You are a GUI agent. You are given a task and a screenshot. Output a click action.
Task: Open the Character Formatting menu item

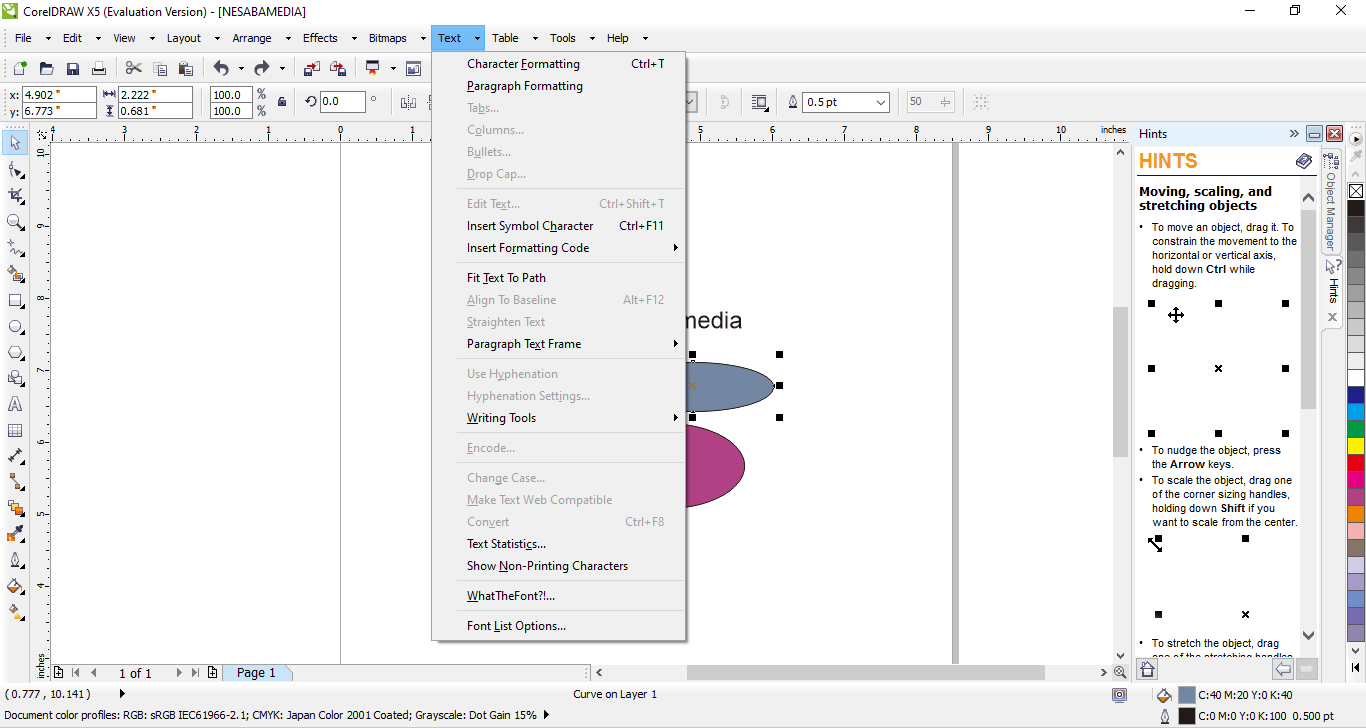[x=523, y=64]
